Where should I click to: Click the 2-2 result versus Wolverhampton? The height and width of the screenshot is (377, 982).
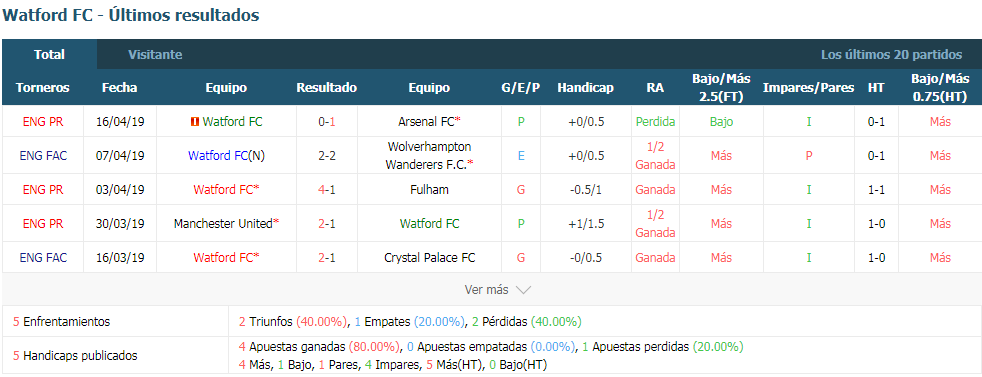coord(327,155)
